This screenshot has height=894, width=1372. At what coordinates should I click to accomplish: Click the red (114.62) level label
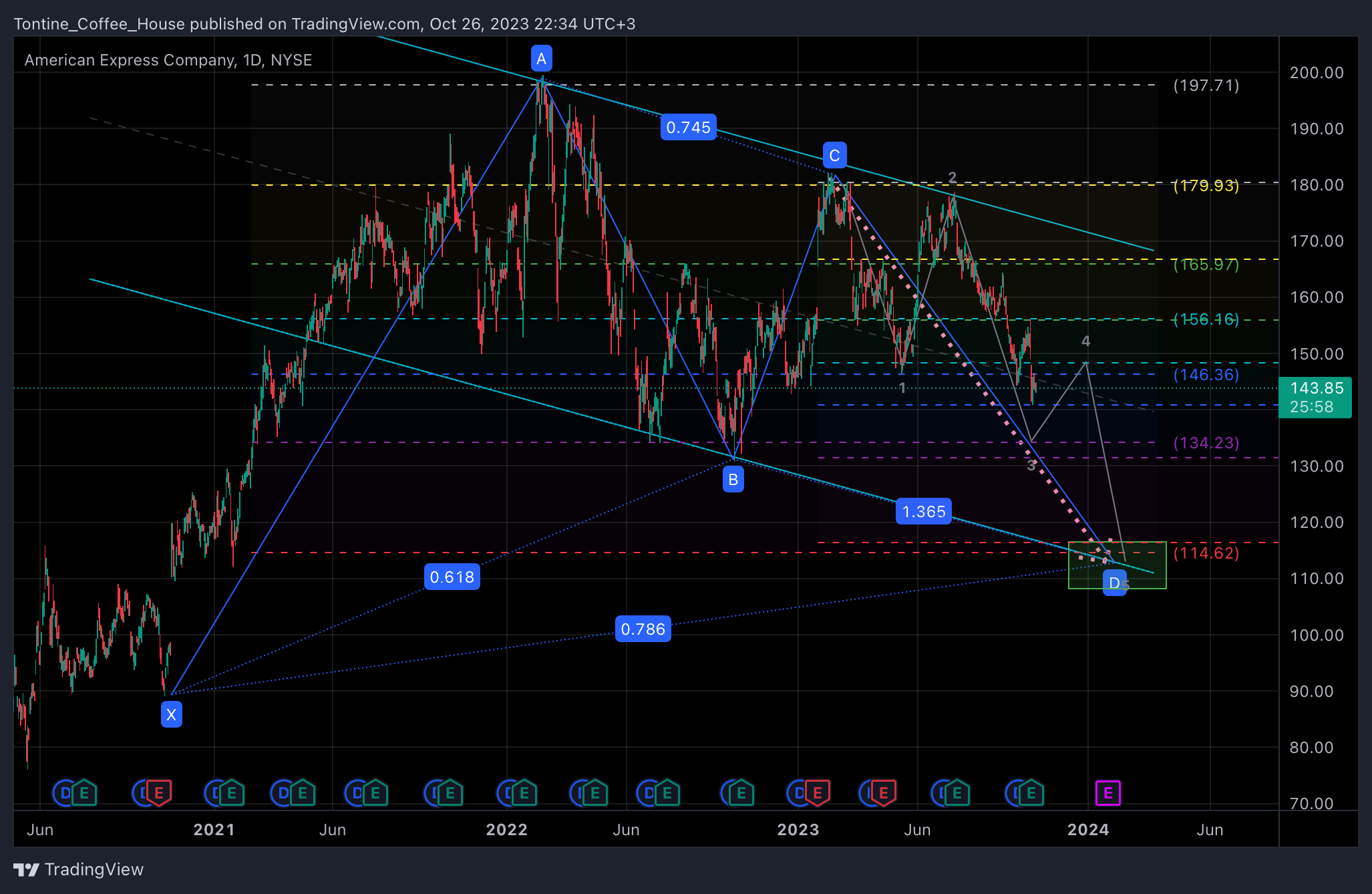(1206, 553)
